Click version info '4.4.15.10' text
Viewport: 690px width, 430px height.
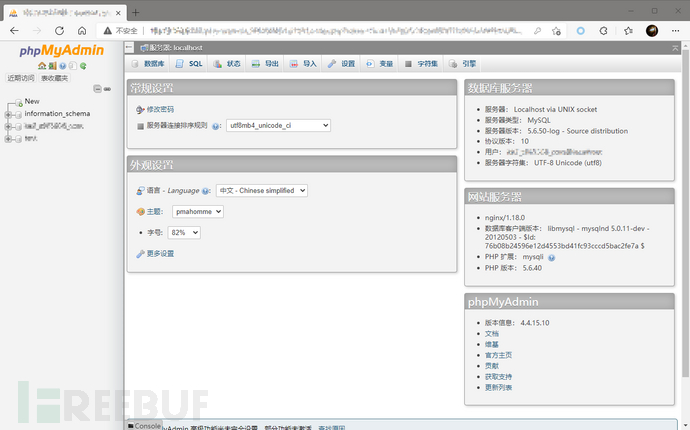pos(535,323)
